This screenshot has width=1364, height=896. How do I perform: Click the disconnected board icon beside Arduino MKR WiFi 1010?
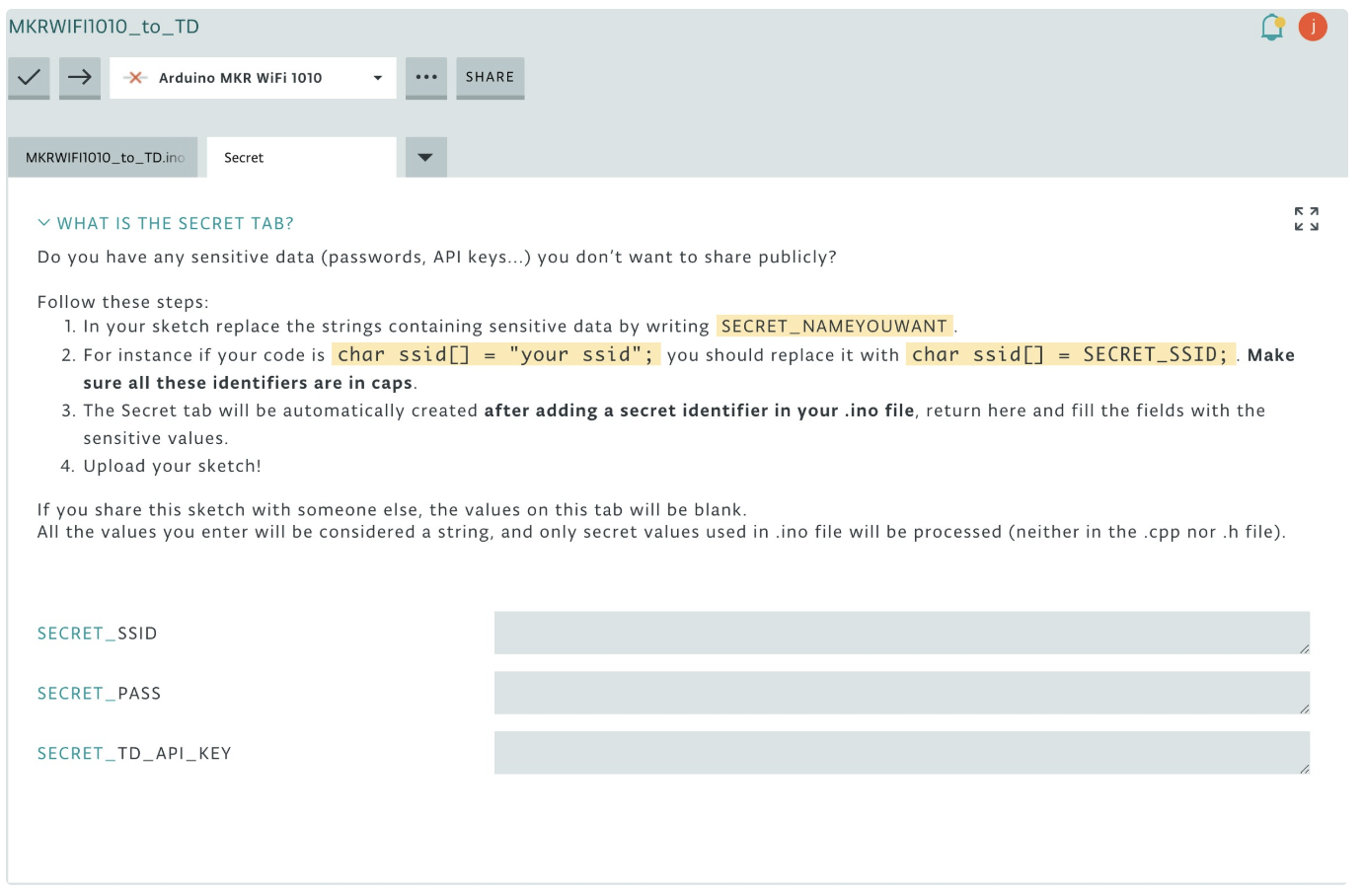click(x=136, y=78)
